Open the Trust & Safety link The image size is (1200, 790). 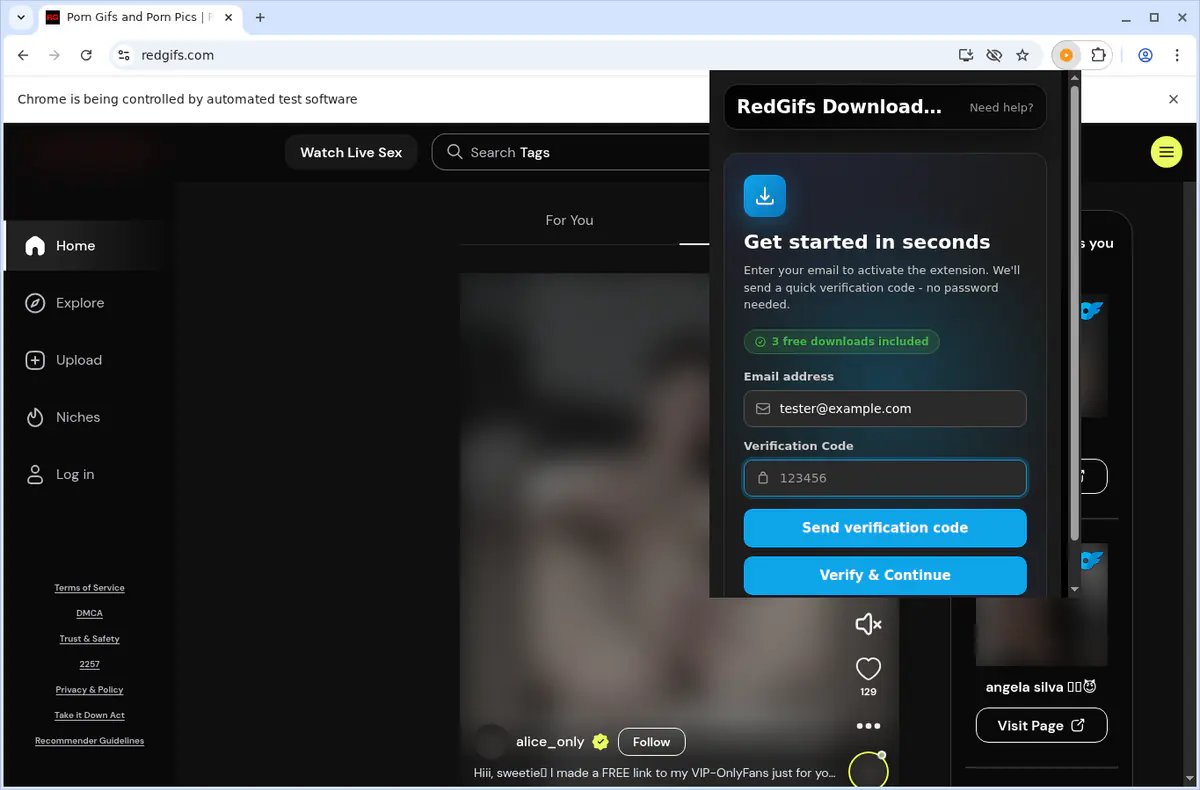pyautogui.click(x=89, y=639)
